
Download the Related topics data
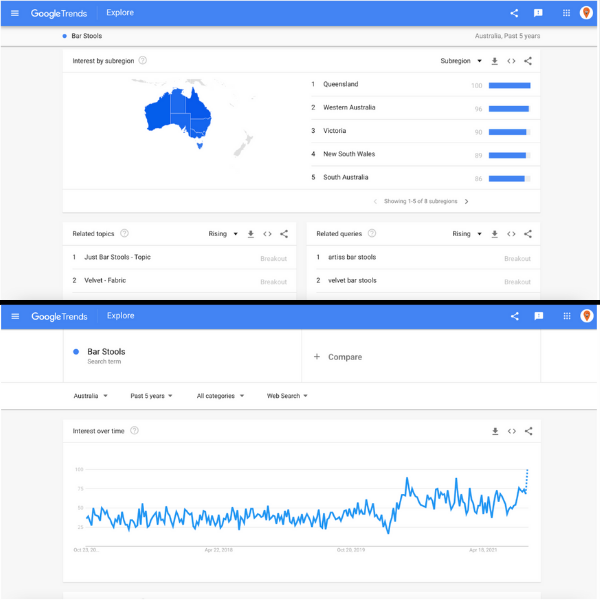(250, 234)
